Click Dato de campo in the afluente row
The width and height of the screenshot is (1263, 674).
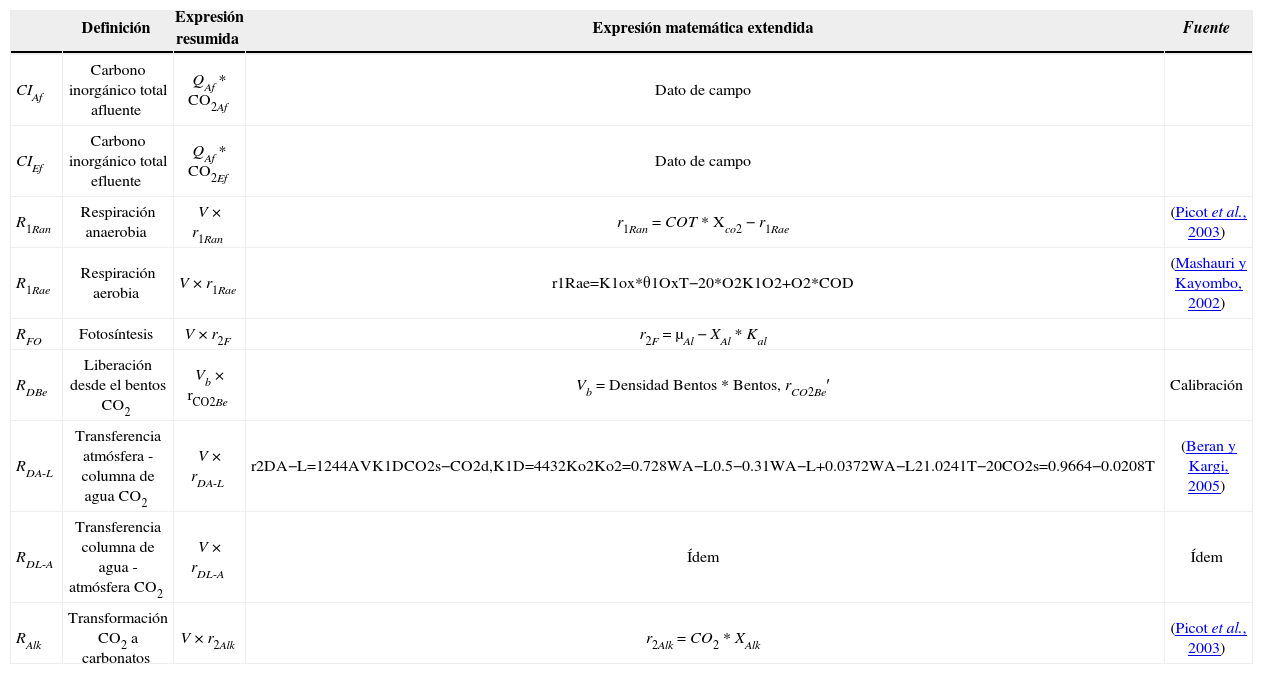point(702,90)
